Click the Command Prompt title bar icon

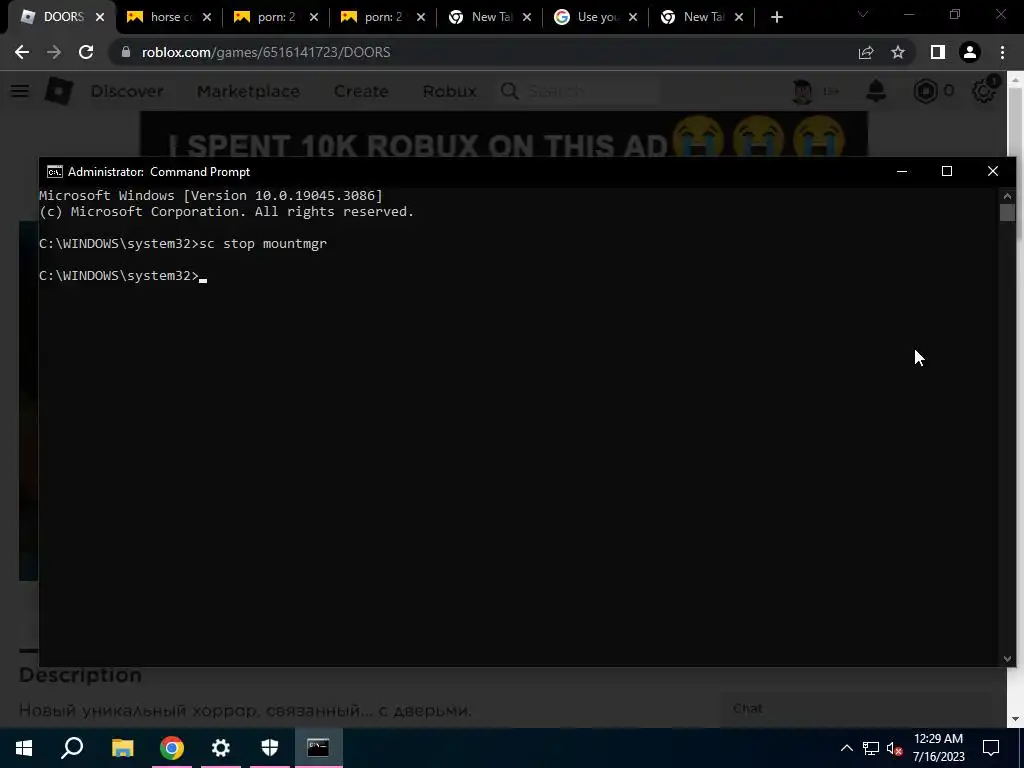(55, 172)
